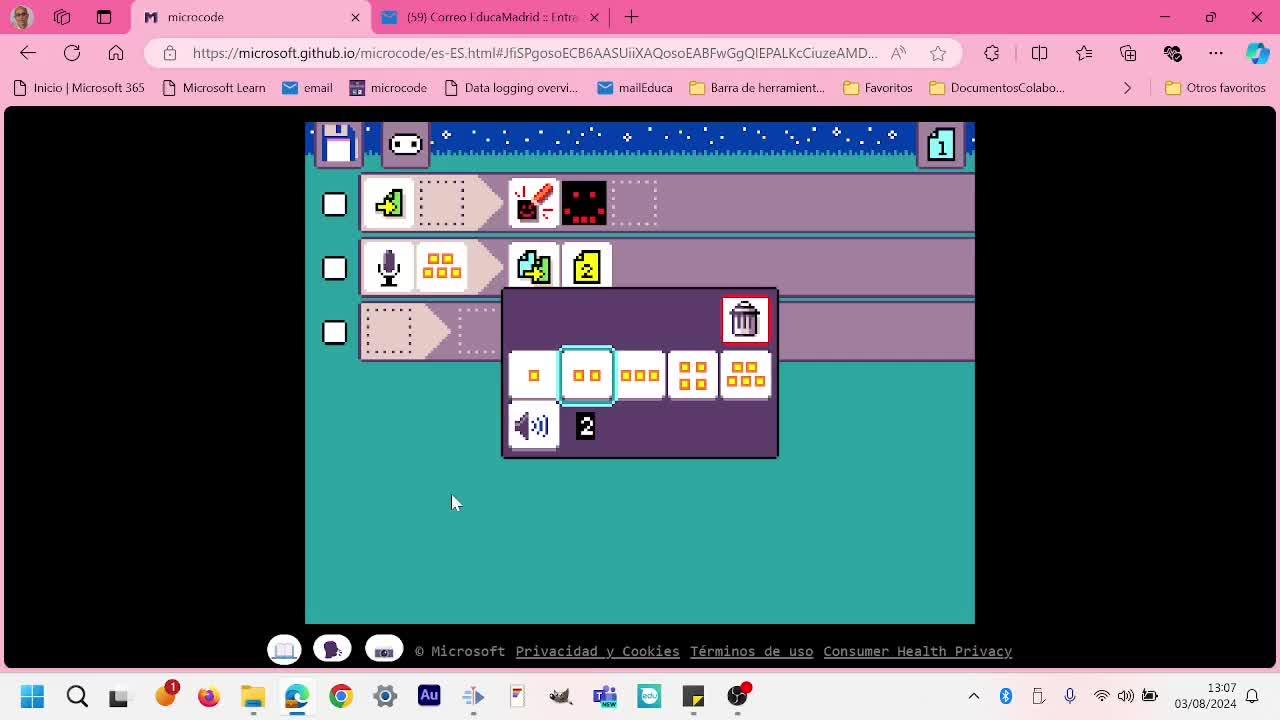Image resolution: width=1280 pixels, height=720 pixels.
Task: Add this page to favorites with star
Action: click(938, 53)
